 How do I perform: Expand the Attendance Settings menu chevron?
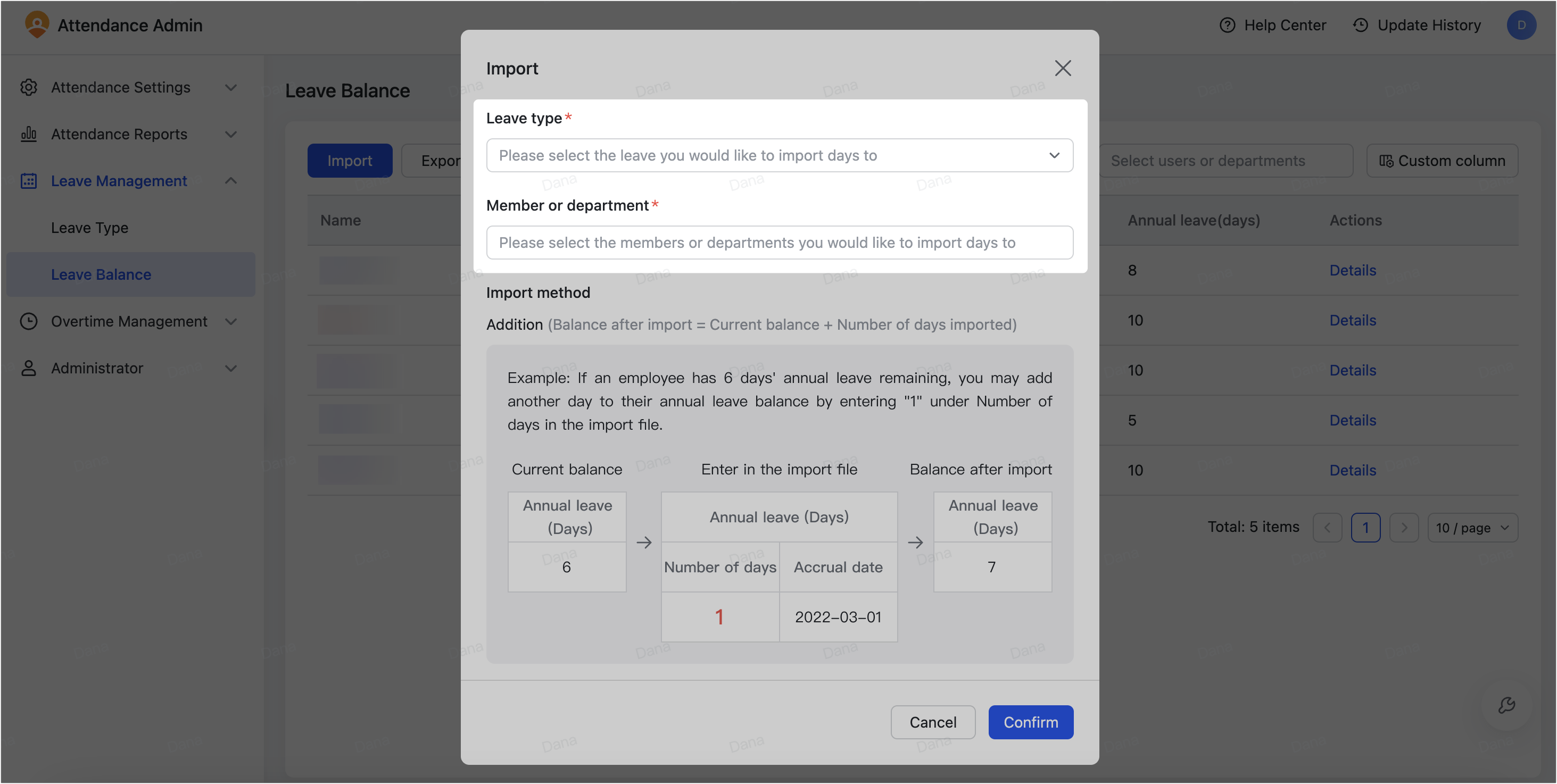(x=231, y=88)
